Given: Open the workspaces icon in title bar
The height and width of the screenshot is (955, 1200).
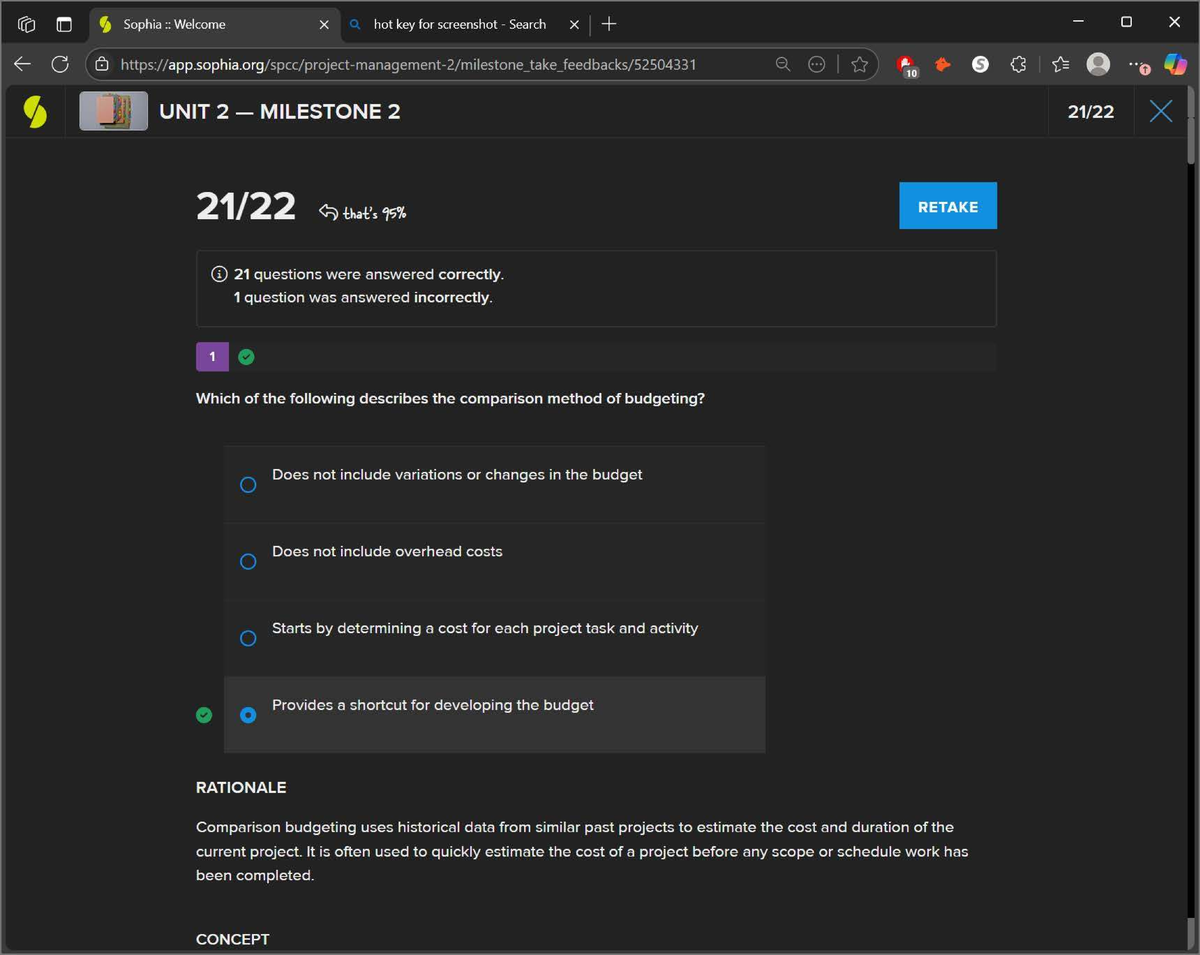Looking at the screenshot, I should tap(27, 24).
